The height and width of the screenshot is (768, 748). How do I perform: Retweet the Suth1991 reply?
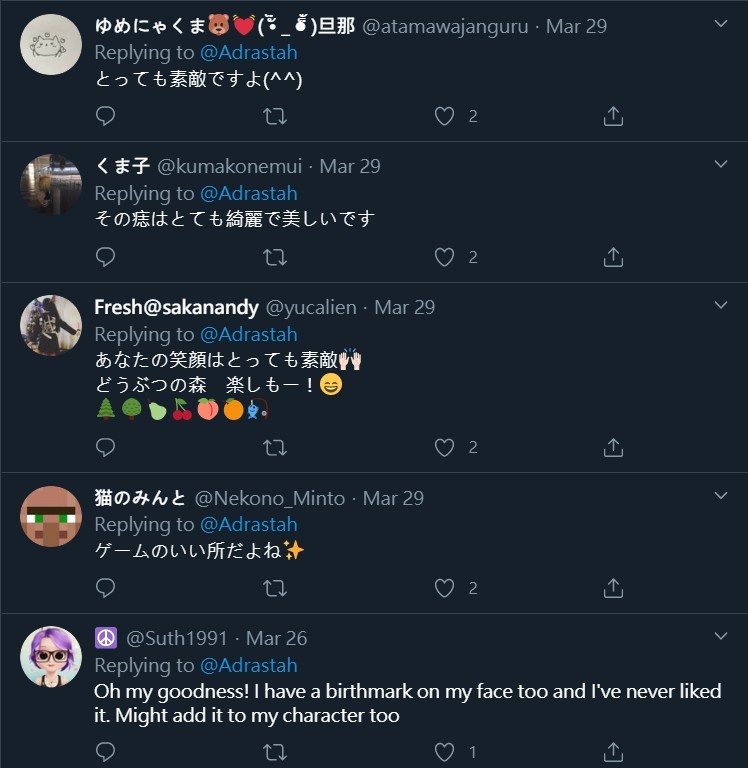pyautogui.click(x=274, y=751)
